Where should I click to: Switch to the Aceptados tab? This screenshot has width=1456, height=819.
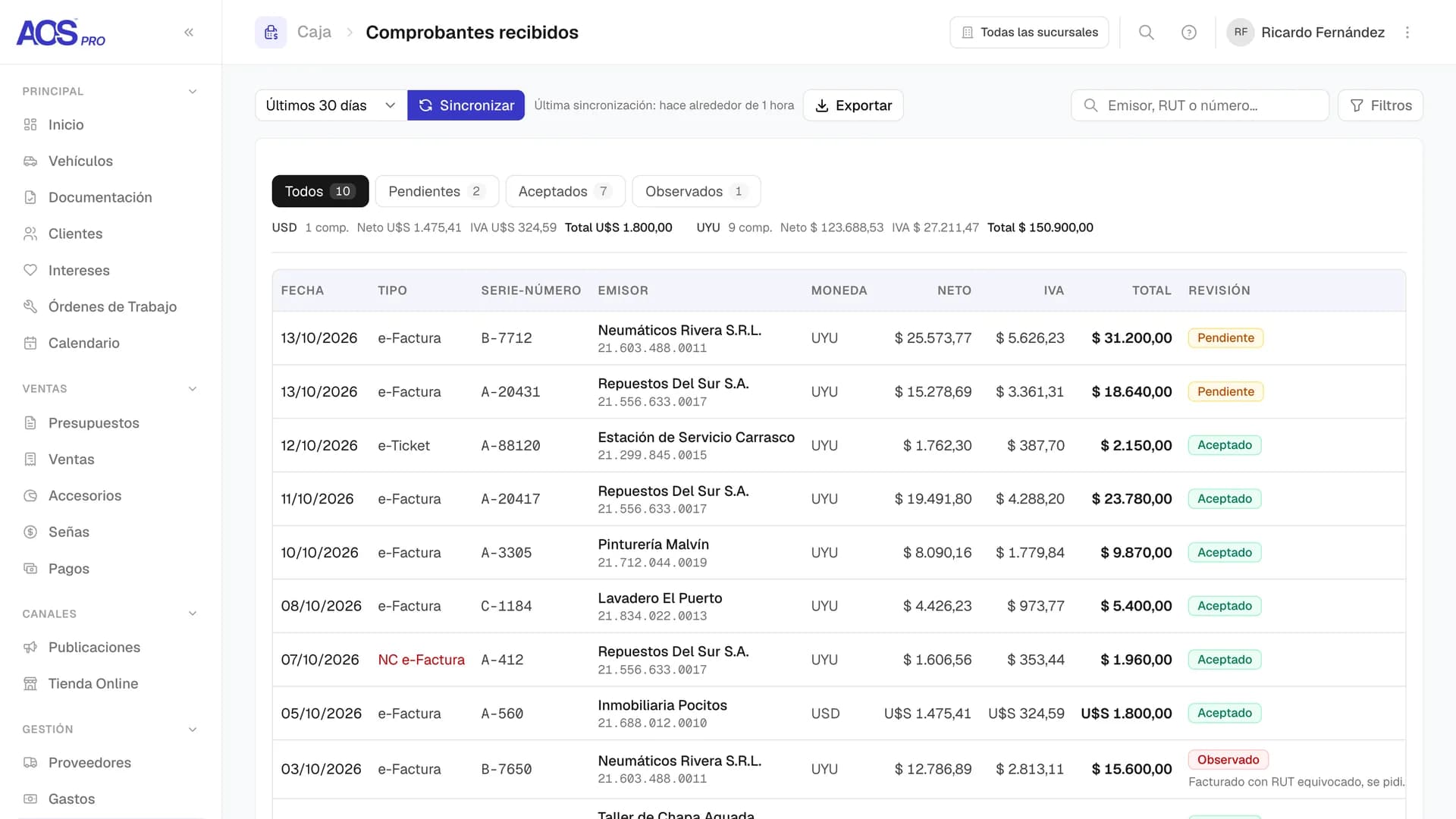(565, 191)
